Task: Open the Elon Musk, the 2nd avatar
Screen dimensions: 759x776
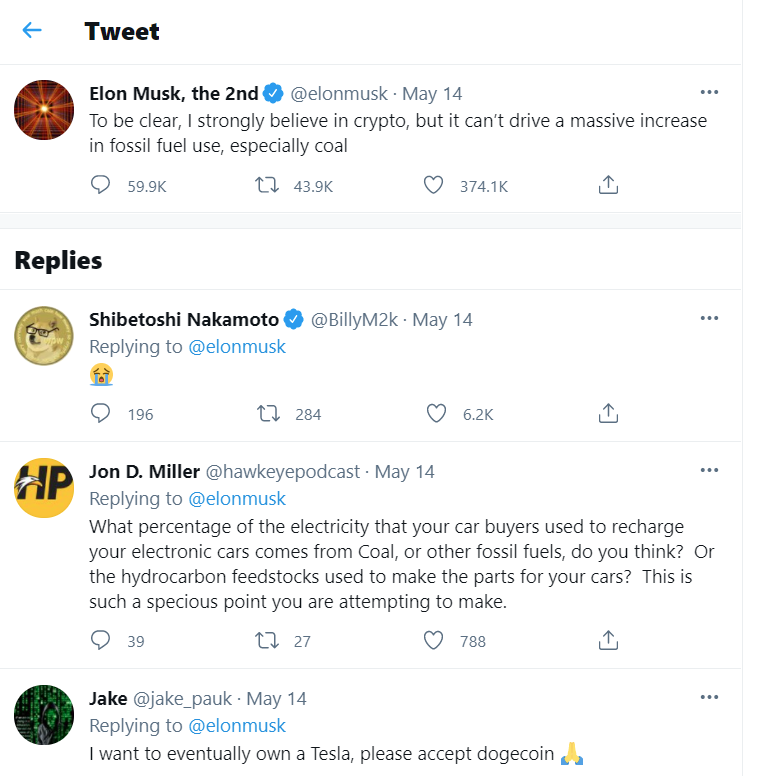Action: point(44,110)
